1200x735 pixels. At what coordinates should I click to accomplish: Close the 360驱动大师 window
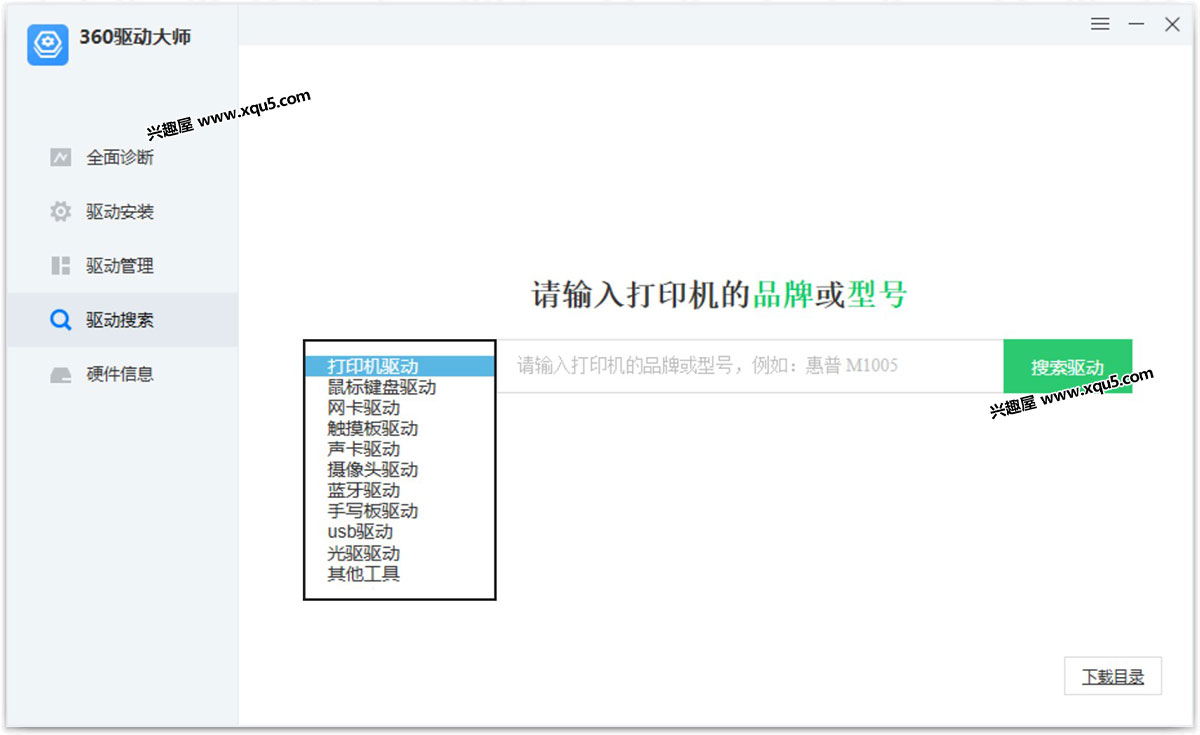click(x=1172, y=24)
